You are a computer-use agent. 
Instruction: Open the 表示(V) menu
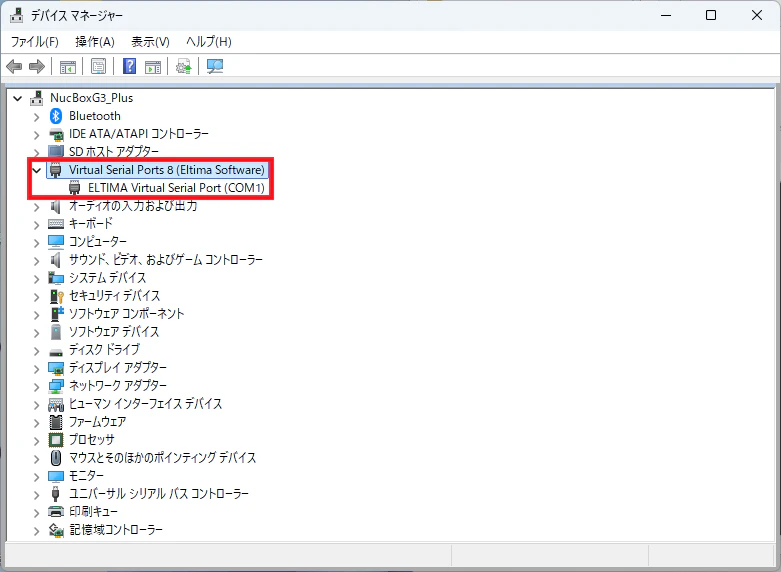[x=150, y=42]
